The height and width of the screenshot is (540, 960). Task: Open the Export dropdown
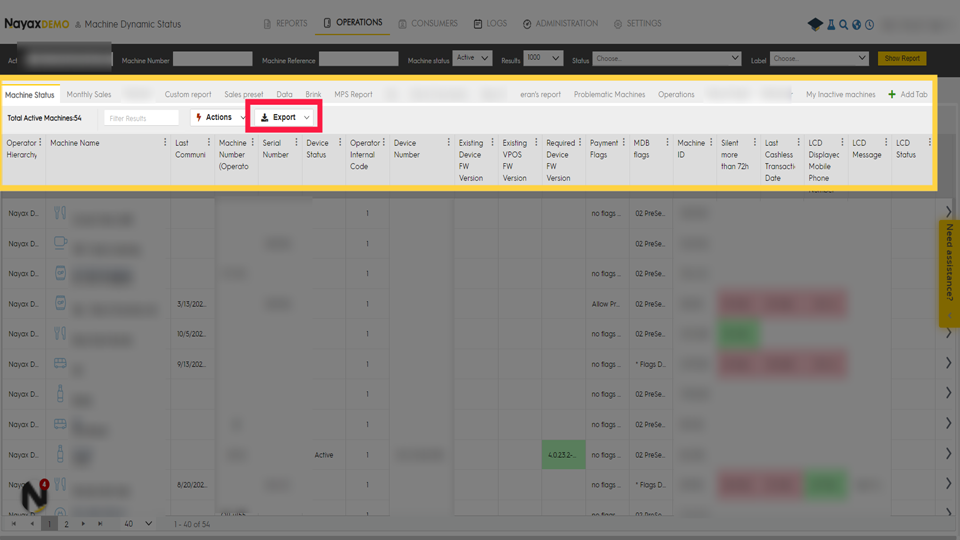(285, 118)
